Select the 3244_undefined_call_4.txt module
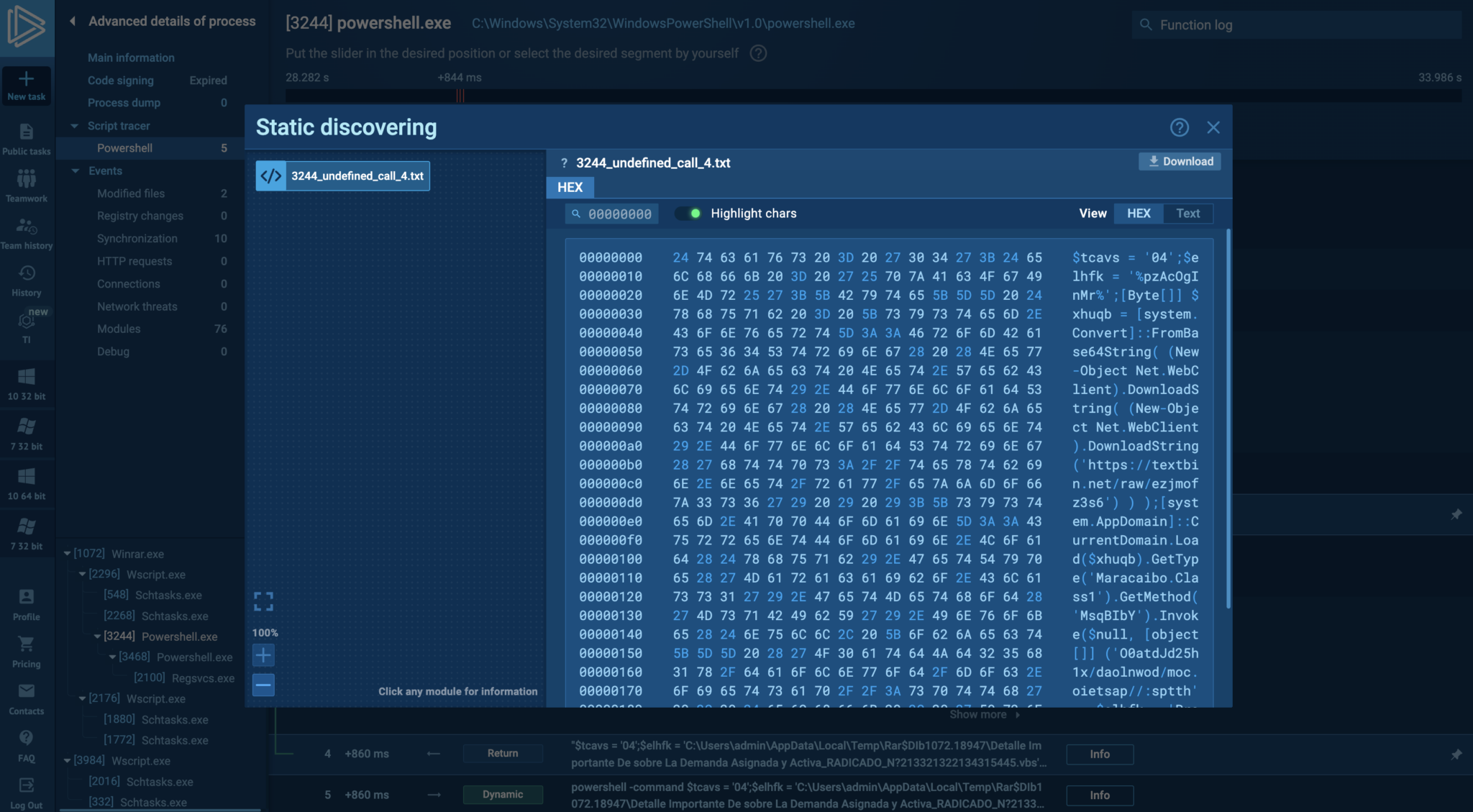 coord(343,176)
